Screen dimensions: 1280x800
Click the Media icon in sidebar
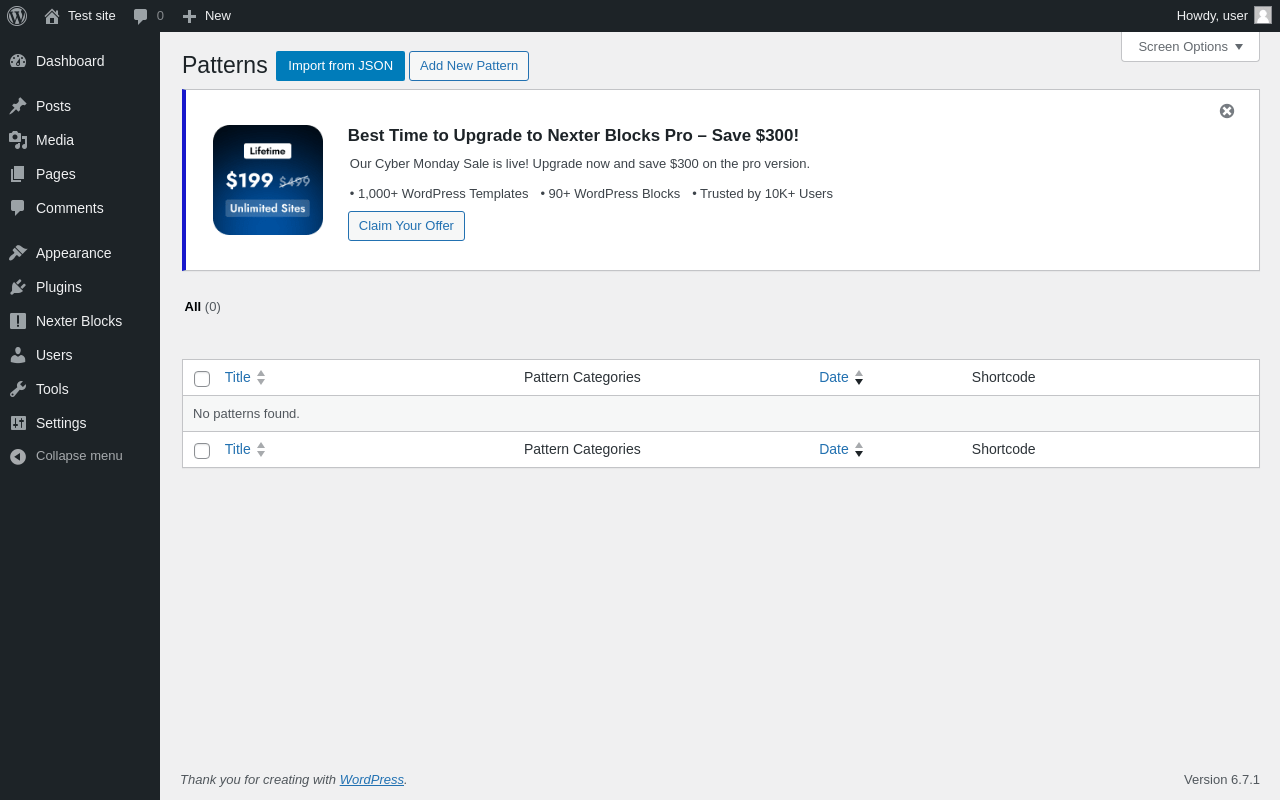[18, 140]
